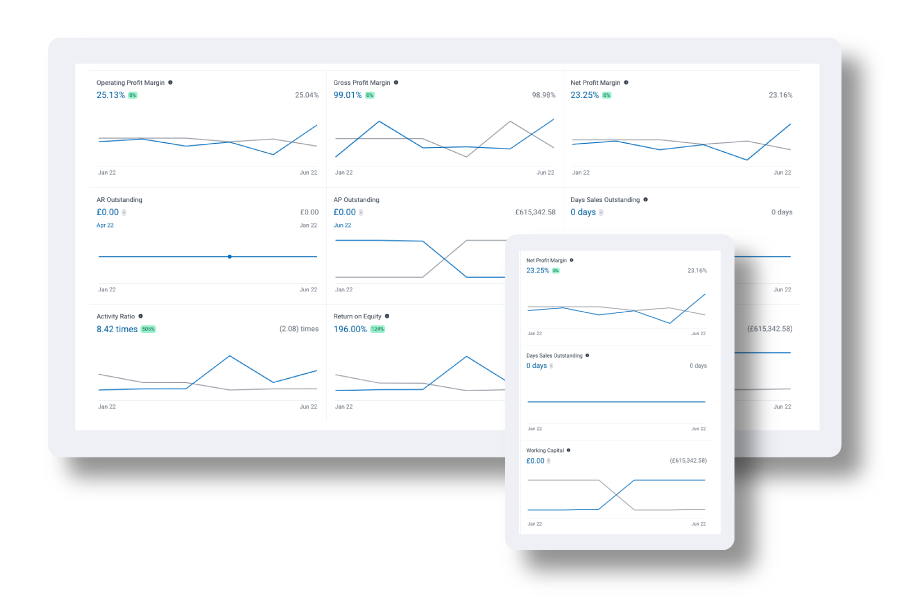This screenshot has width=900, height=603.
Task: Open the AP Outstanding title
Action: 356,200
